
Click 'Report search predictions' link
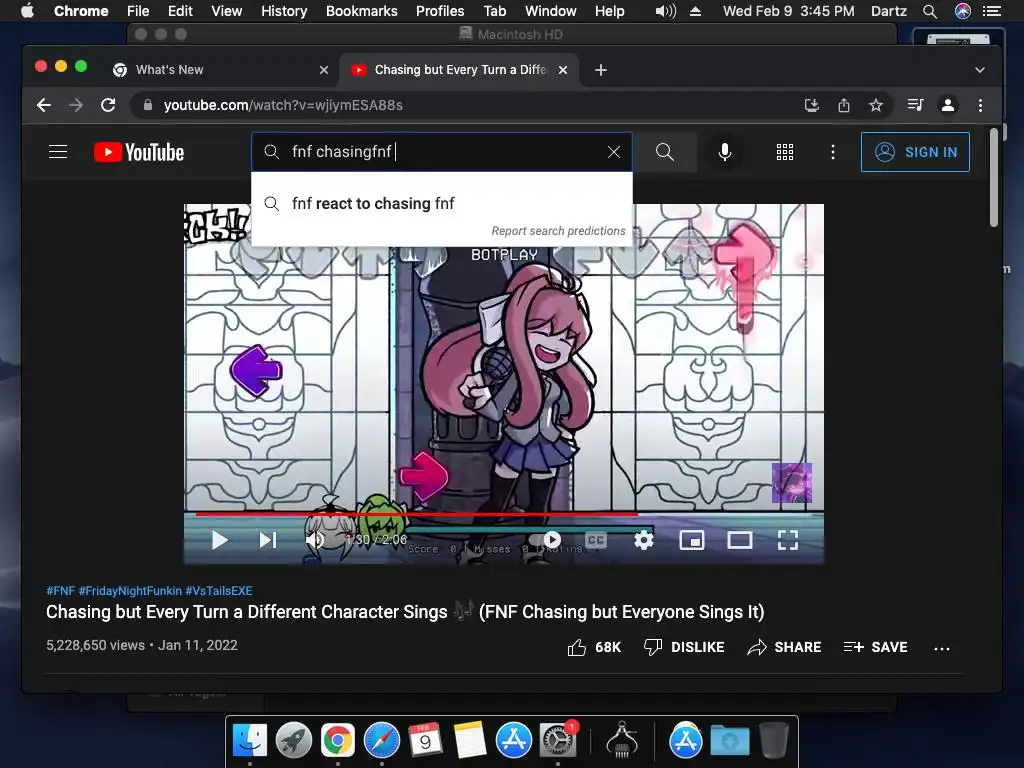[558, 231]
